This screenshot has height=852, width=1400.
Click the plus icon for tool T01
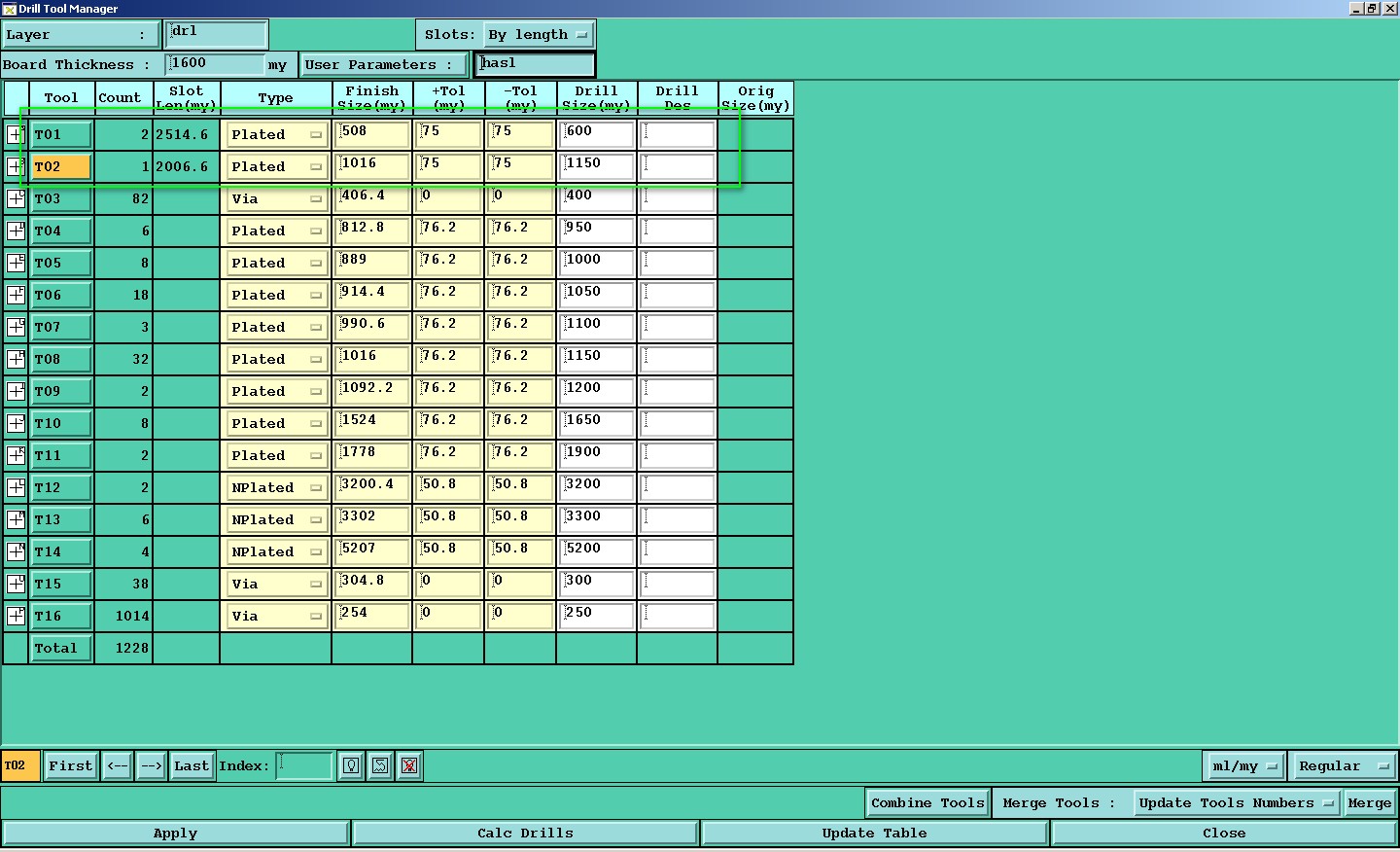point(16,134)
